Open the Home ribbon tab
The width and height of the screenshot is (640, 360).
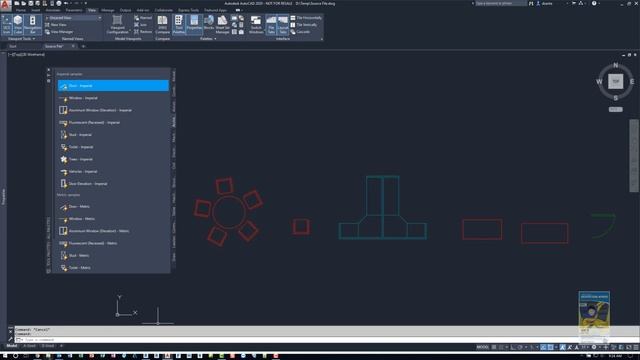click(21, 10)
